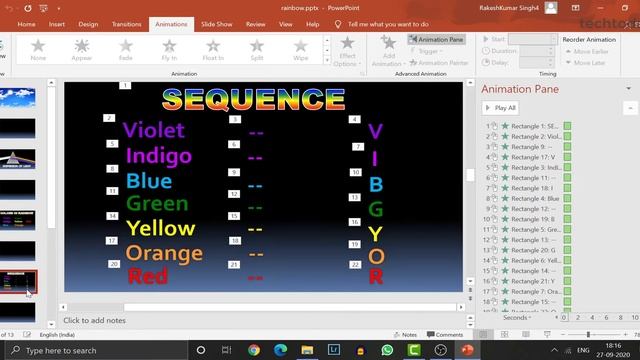Open the Transitions tab
The height and width of the screenshot is (360, 640).
(x=127, y=24)
